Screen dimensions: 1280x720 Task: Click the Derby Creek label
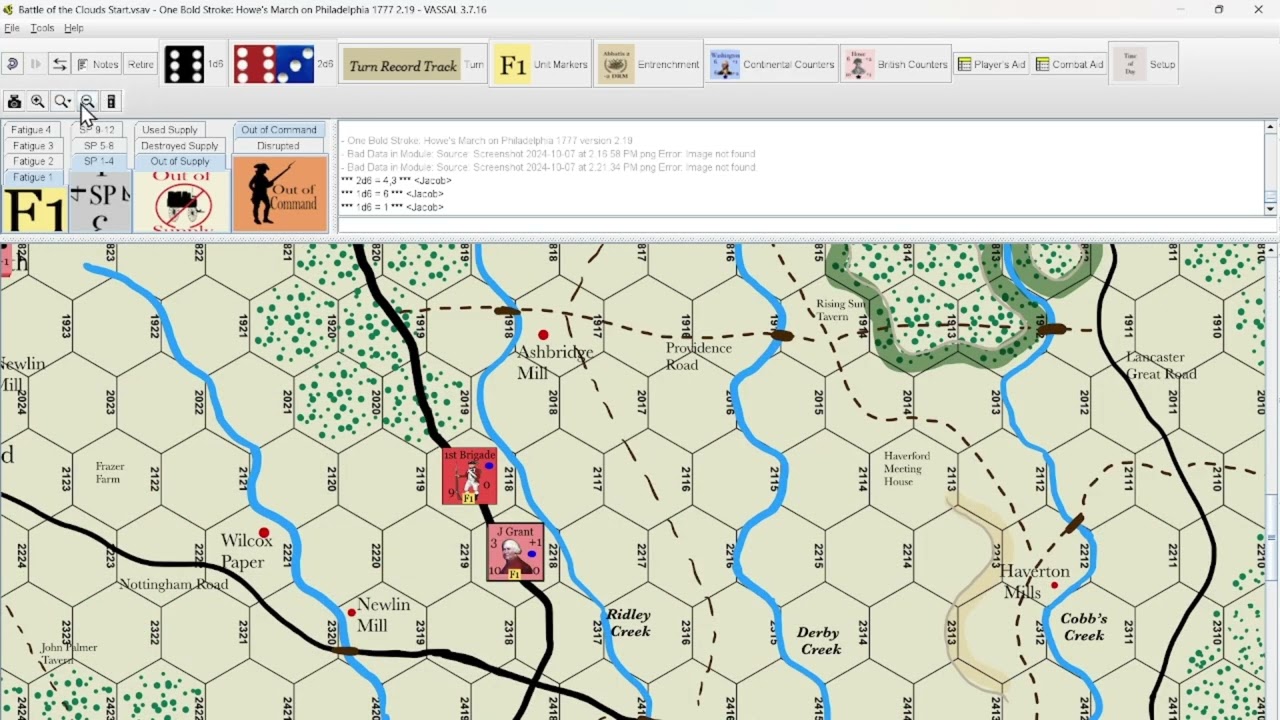820,641
